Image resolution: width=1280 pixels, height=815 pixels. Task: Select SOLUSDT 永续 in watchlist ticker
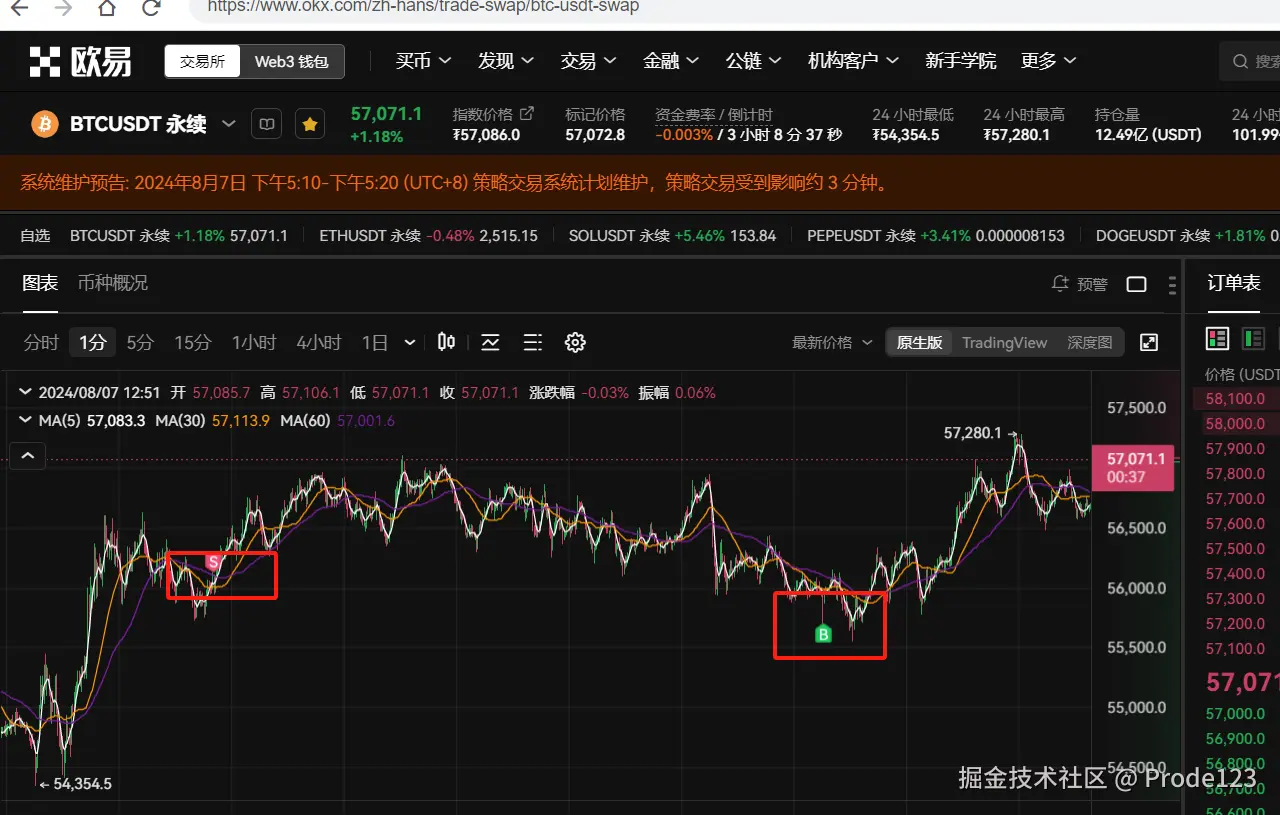672,236
